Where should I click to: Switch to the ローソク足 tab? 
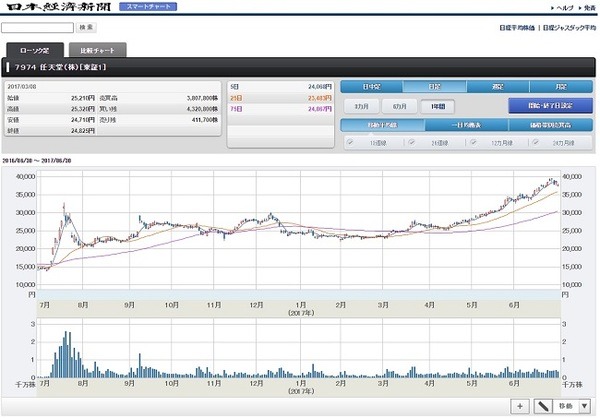tap(35, 50)
